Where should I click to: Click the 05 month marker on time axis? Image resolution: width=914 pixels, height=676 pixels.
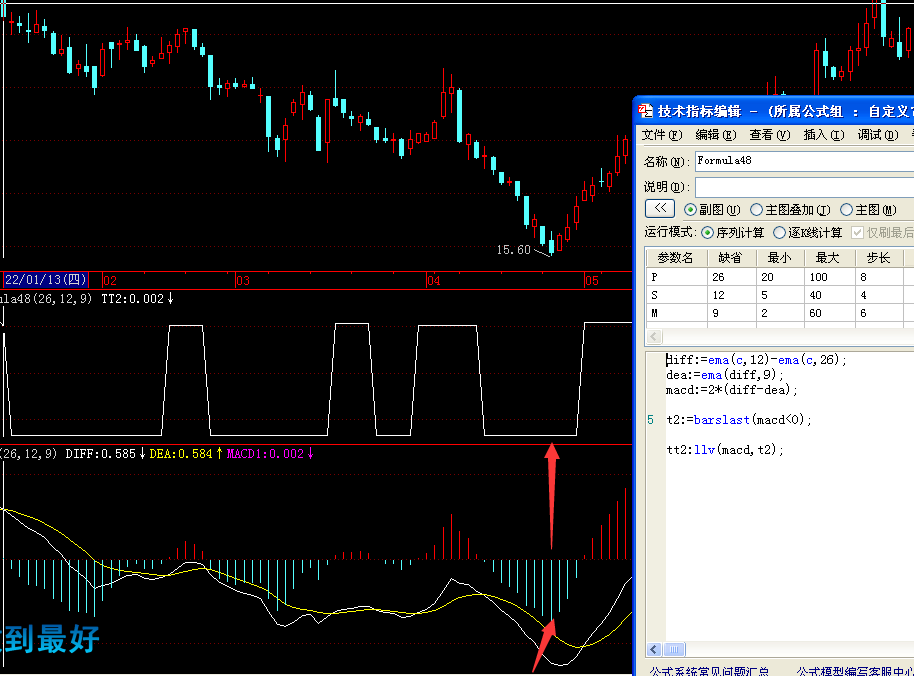click(x=592, y=281)
